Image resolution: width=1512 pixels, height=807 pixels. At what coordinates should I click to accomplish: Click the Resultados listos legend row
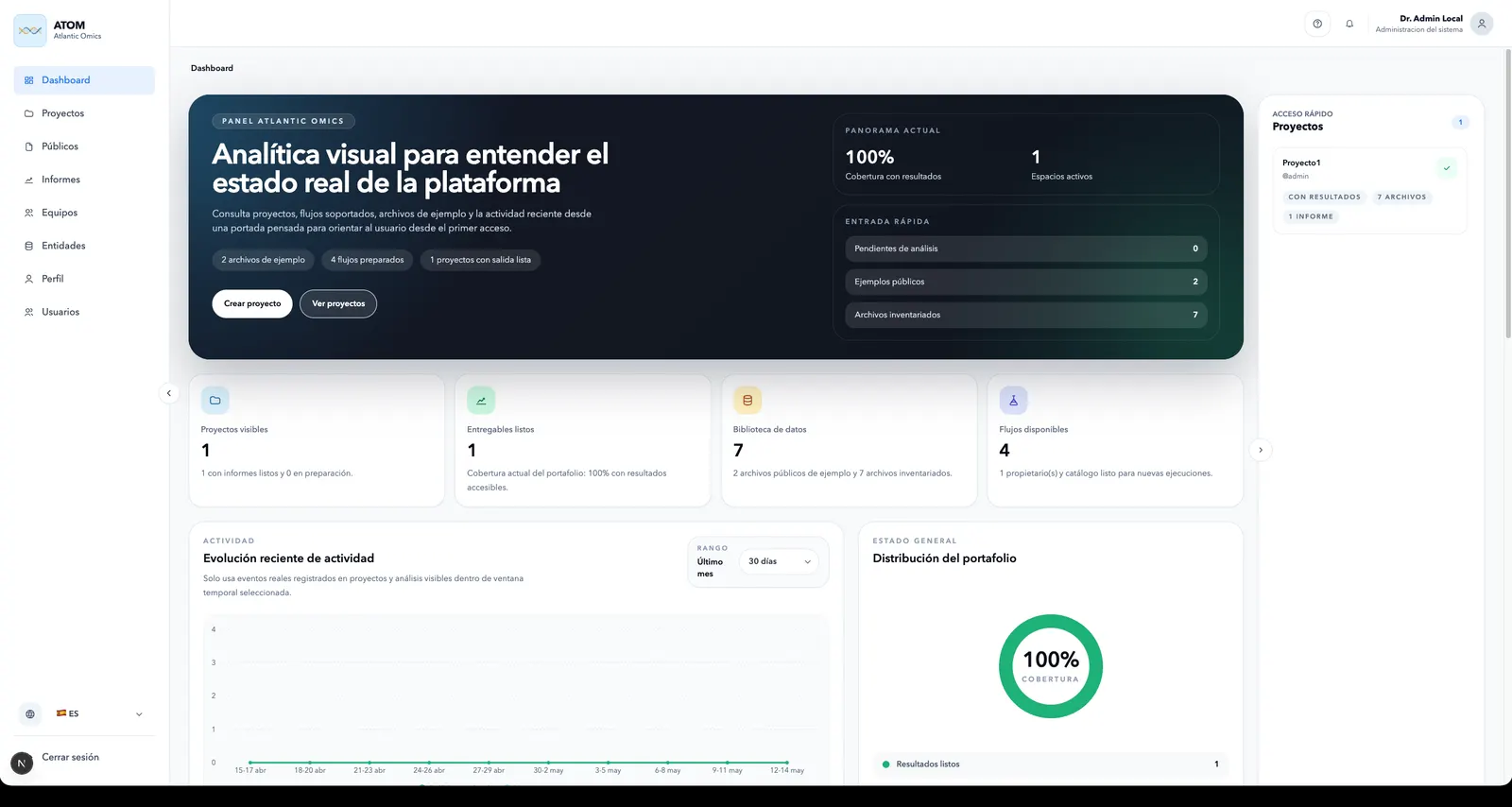(1050, 764)
